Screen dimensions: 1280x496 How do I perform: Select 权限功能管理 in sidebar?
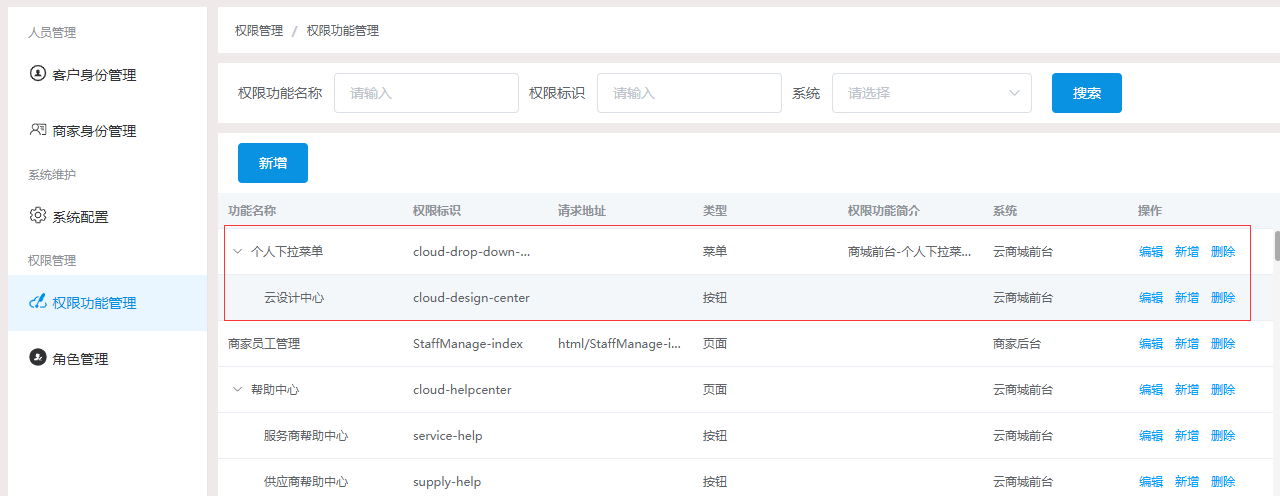click(x=107, y=303)
